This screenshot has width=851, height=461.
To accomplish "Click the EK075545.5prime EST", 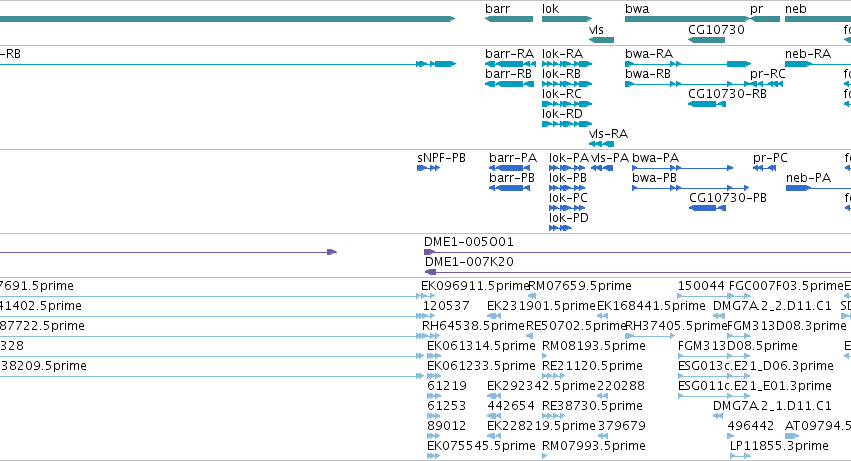I will pos(434,456).
